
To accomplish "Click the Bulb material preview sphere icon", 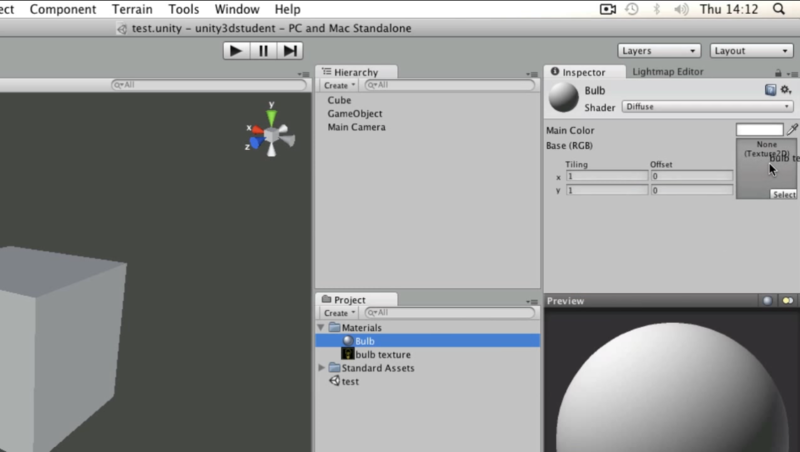I will (564, 97).
